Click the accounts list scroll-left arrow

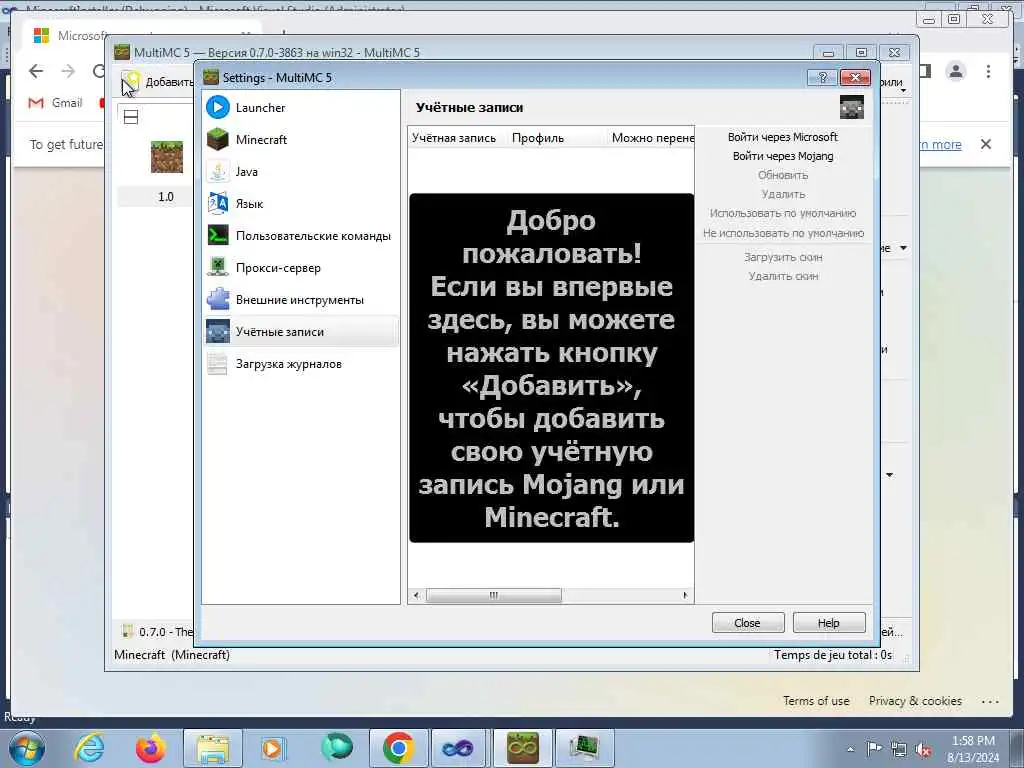click(x=417, y=595)
